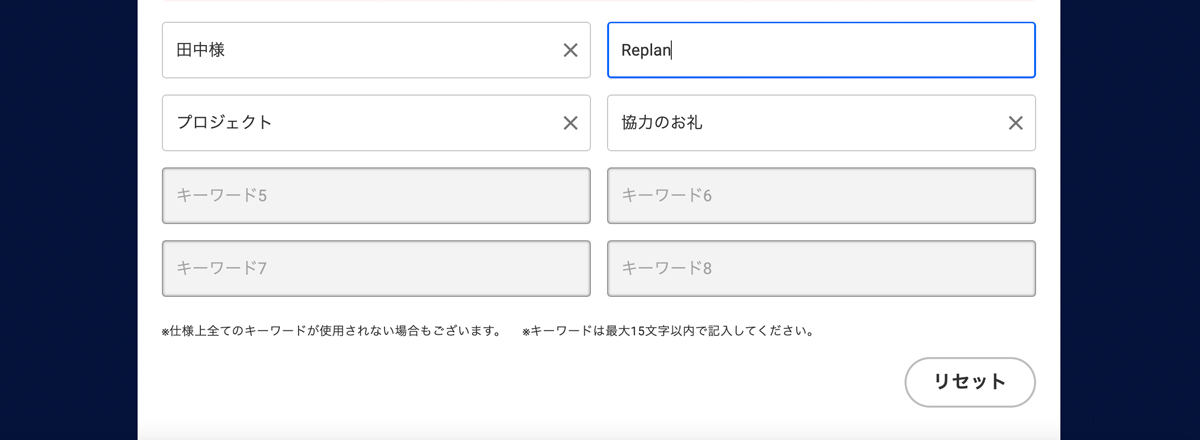
Task: Clear the 田中様 keyword with its X icon
Action: pyautogui.click(x=570, y=50)
